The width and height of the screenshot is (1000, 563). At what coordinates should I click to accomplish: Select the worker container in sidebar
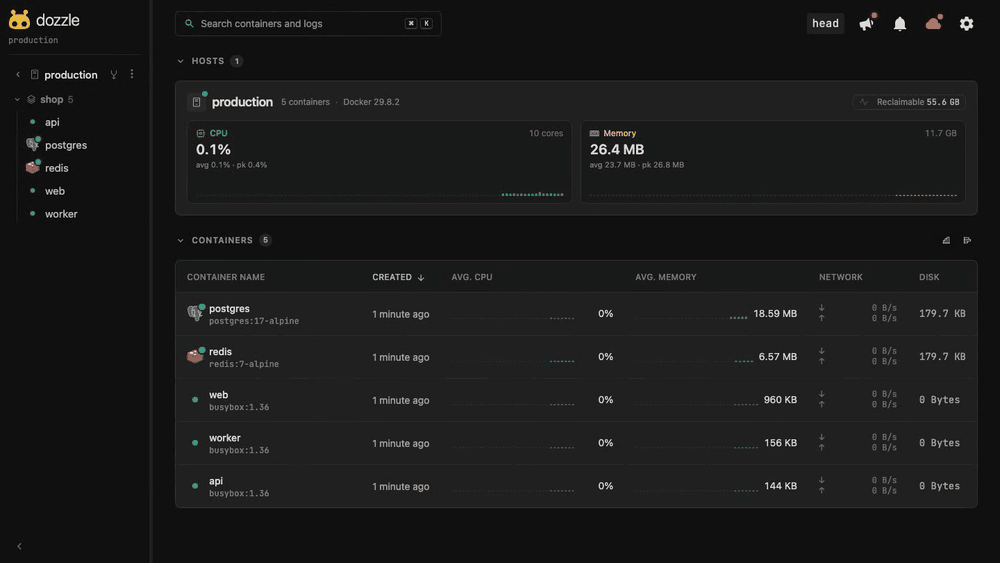tap(61, 214)
